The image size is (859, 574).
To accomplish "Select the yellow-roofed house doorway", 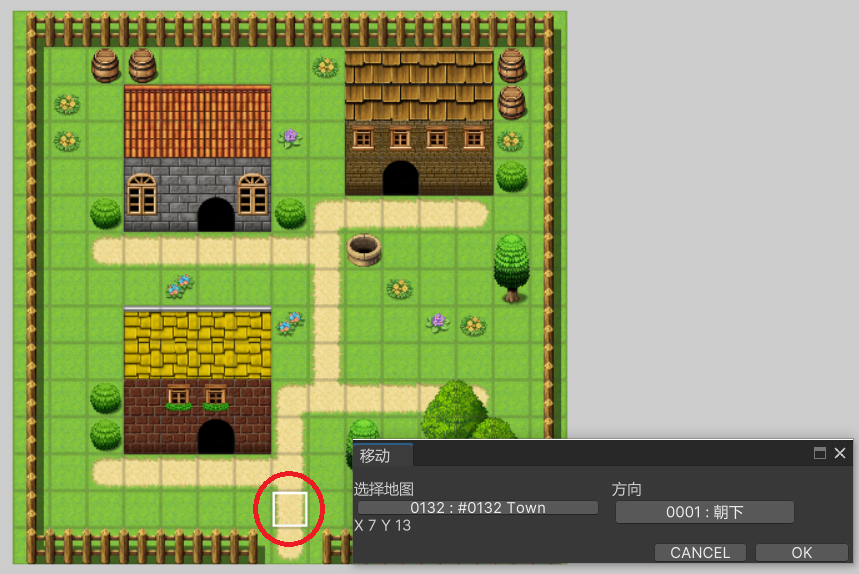I will (216, 436).
